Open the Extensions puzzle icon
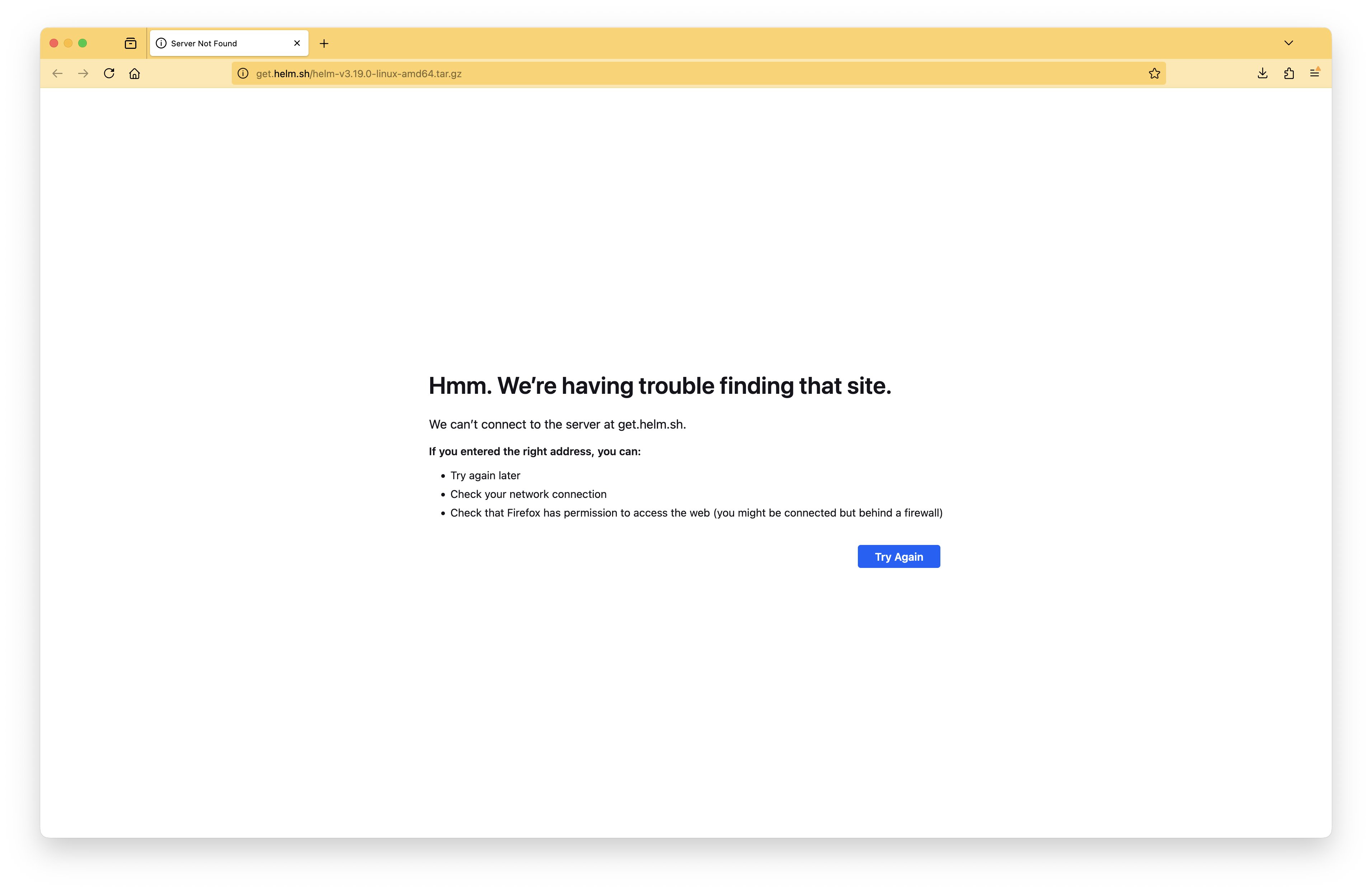1372x891 pixels. 1289,73
